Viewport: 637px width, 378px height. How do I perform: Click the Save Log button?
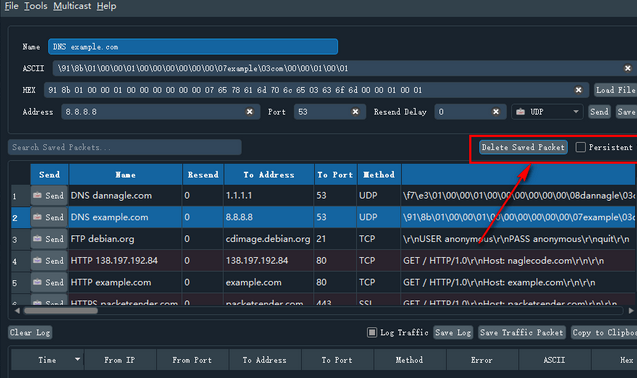(453, 332)
